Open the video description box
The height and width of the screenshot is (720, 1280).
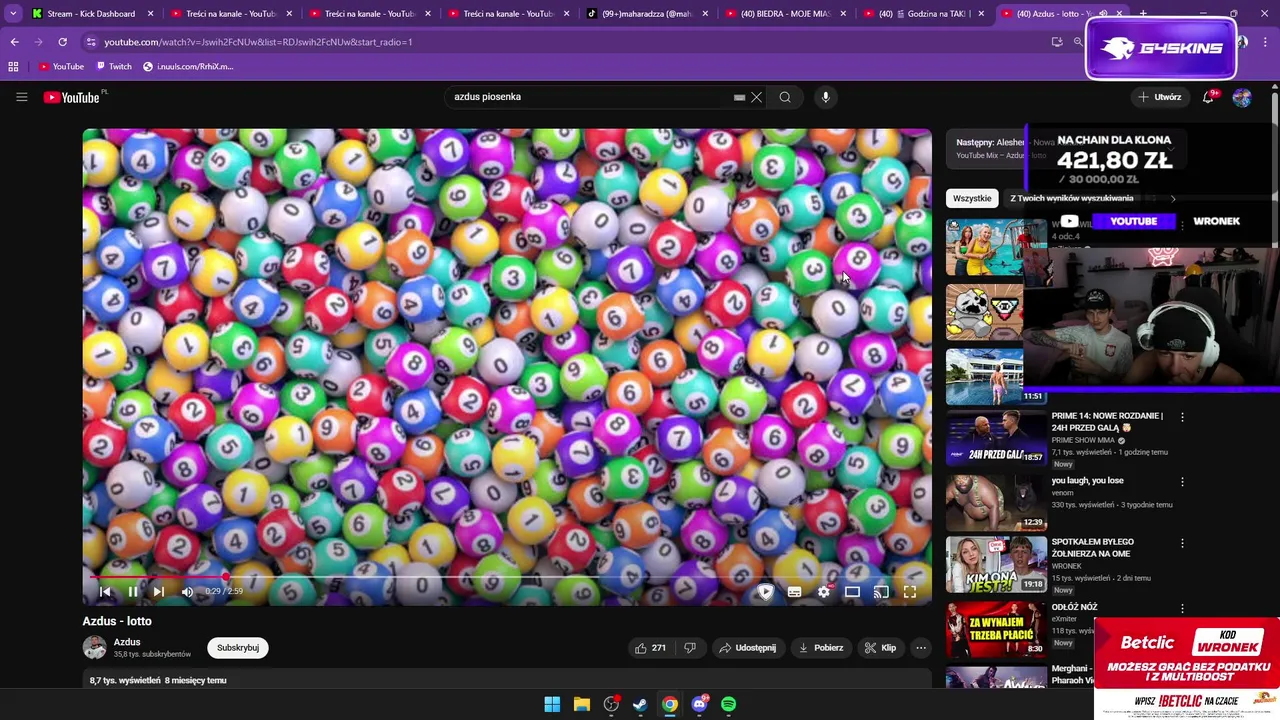507,680
